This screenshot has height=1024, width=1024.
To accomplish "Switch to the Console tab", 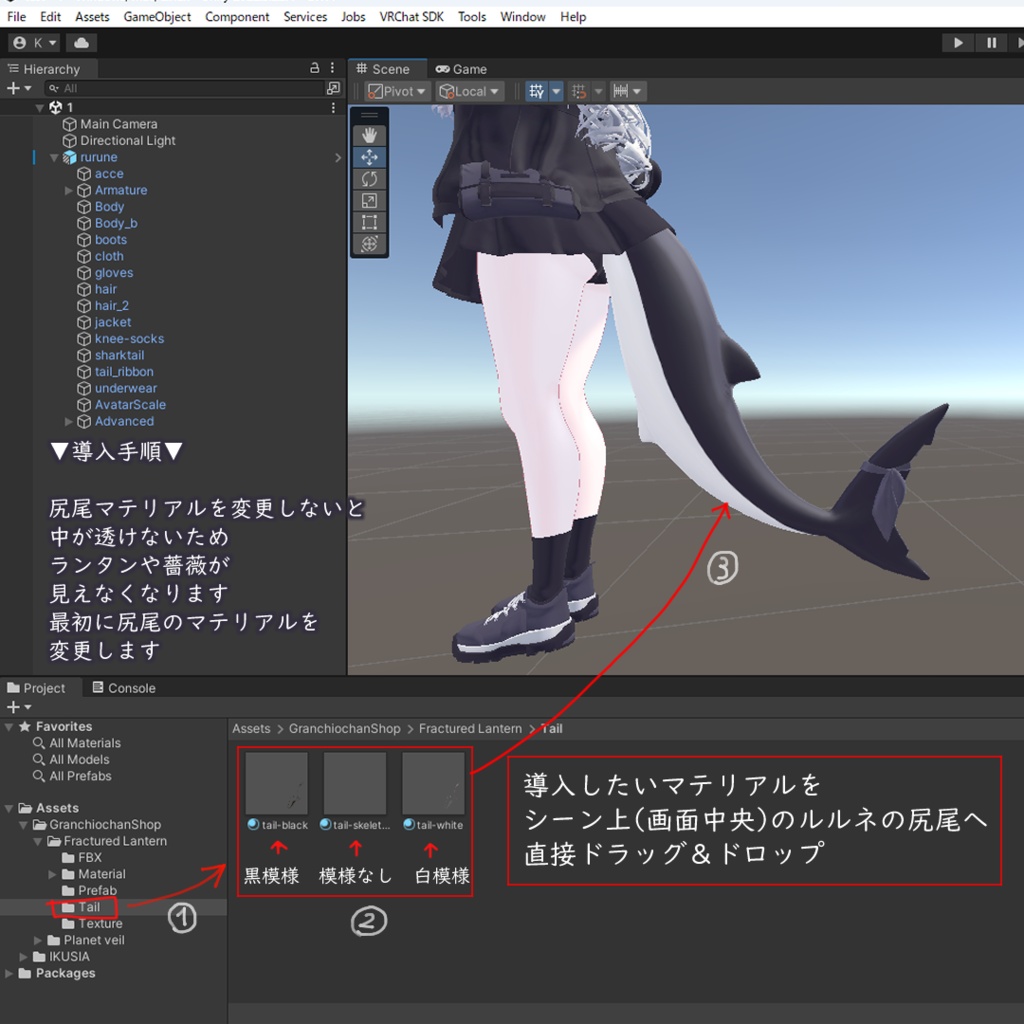I will (x=124, y=688).
